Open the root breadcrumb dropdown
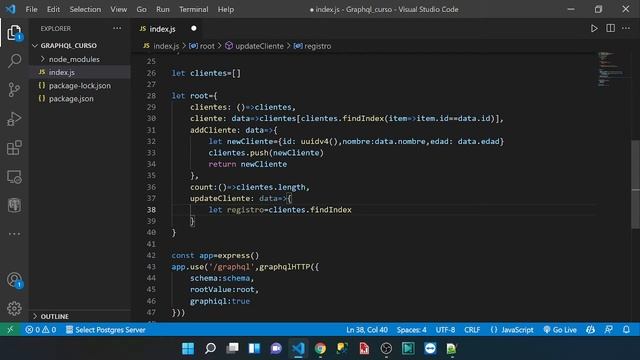Image resolution: width=640 pixels, height=360 pixels. 202,46
